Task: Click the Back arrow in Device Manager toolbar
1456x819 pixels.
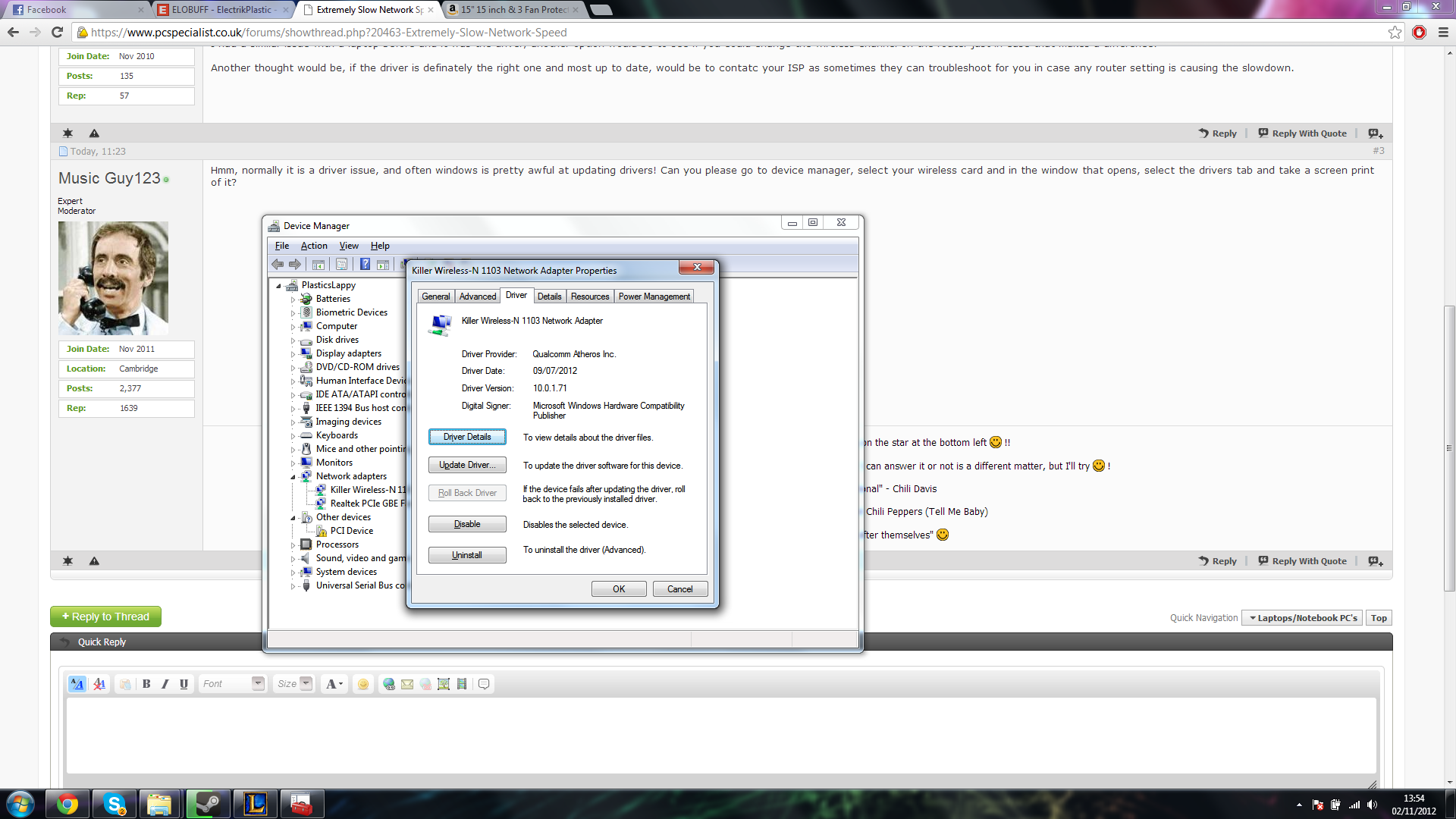Action: pos(278,265)
